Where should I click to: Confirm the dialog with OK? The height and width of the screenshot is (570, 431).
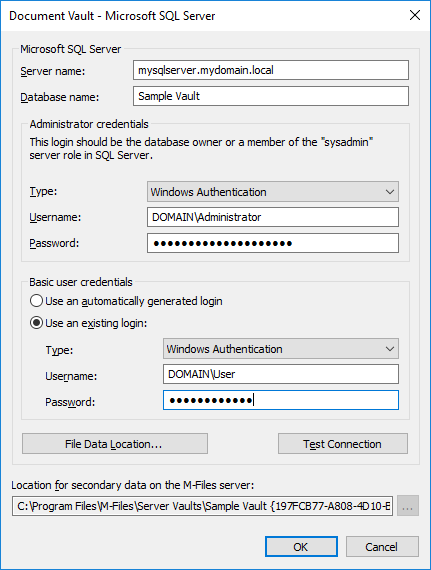tap(301, 546)
